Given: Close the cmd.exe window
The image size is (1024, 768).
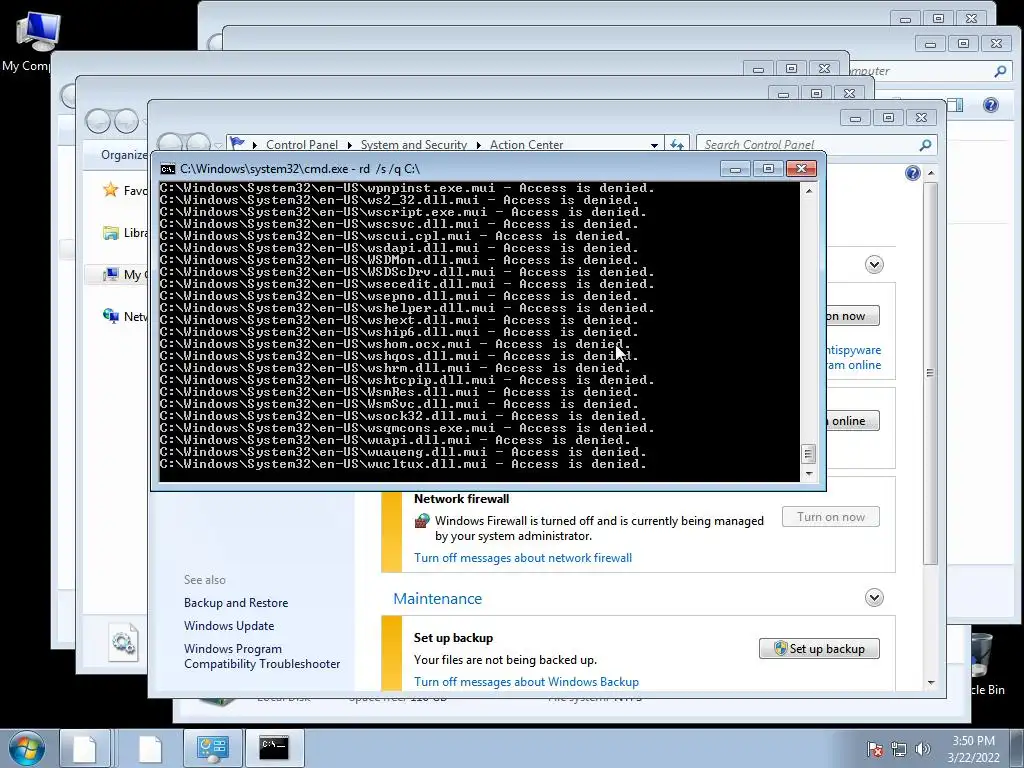Looking at the screenshot, I should pos(801,170).
